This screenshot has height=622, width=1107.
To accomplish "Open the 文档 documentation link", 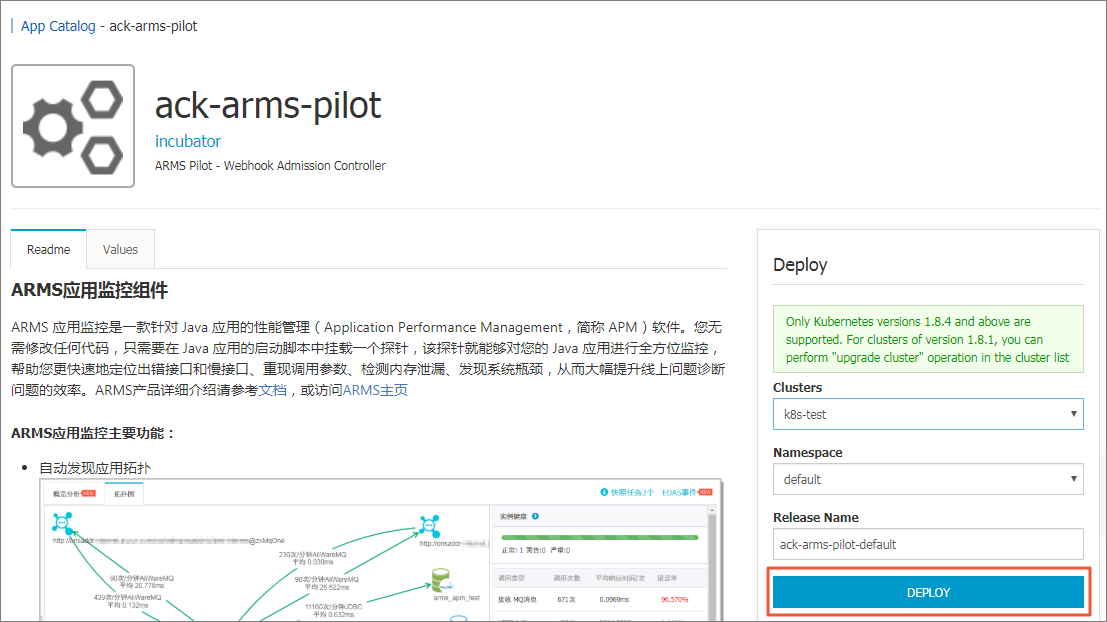I will (x=273, y=390).
